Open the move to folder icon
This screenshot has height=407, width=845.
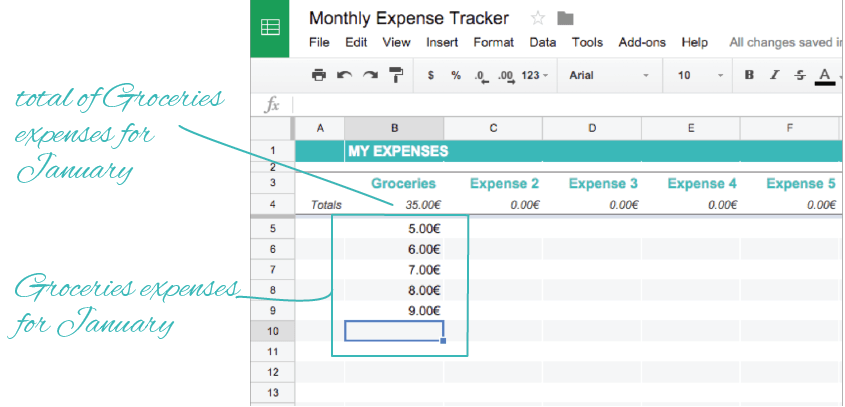point(565,18)
